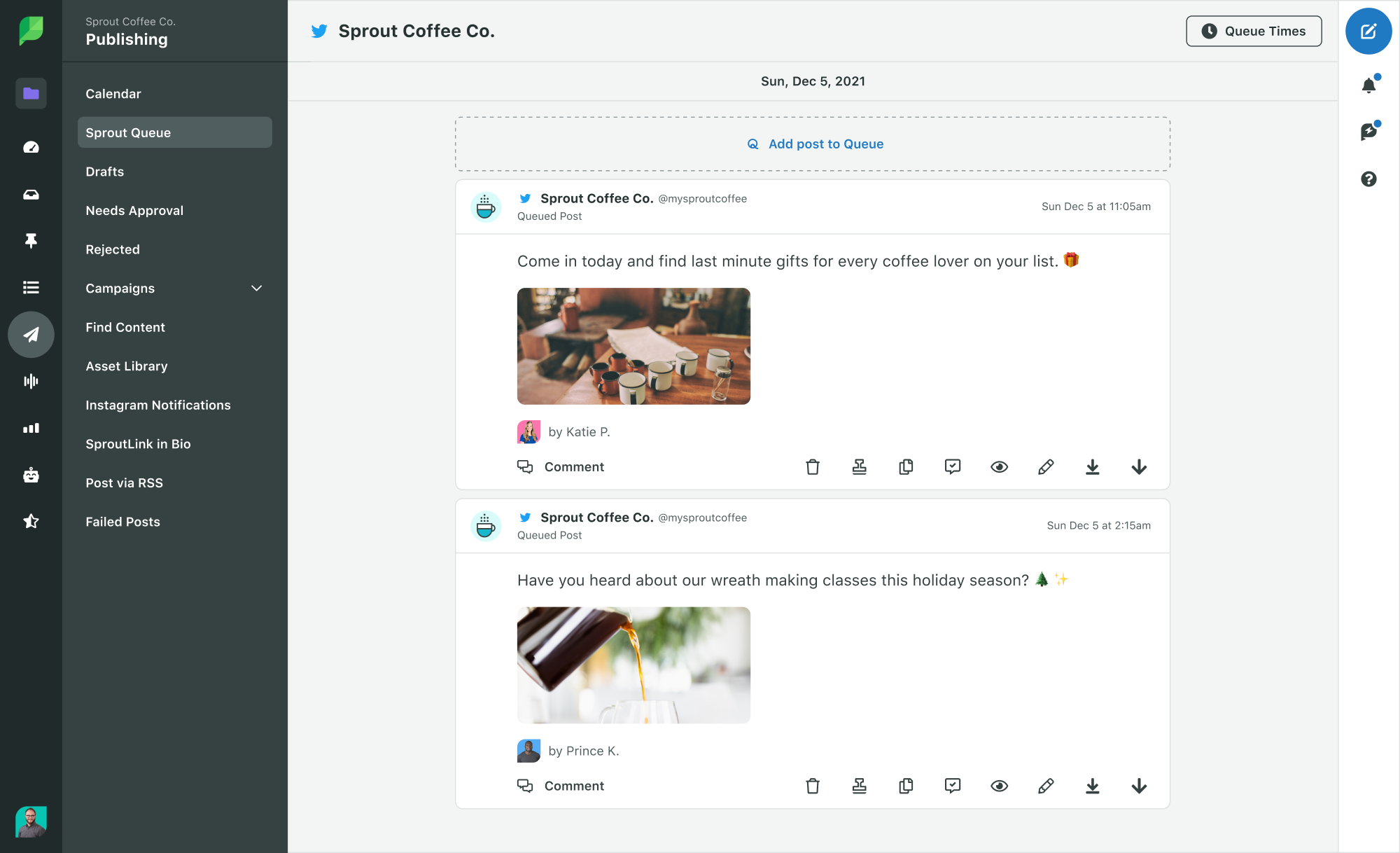
Task: Toggle visibility eye icon on first queued post
Action: pos(999,466)
